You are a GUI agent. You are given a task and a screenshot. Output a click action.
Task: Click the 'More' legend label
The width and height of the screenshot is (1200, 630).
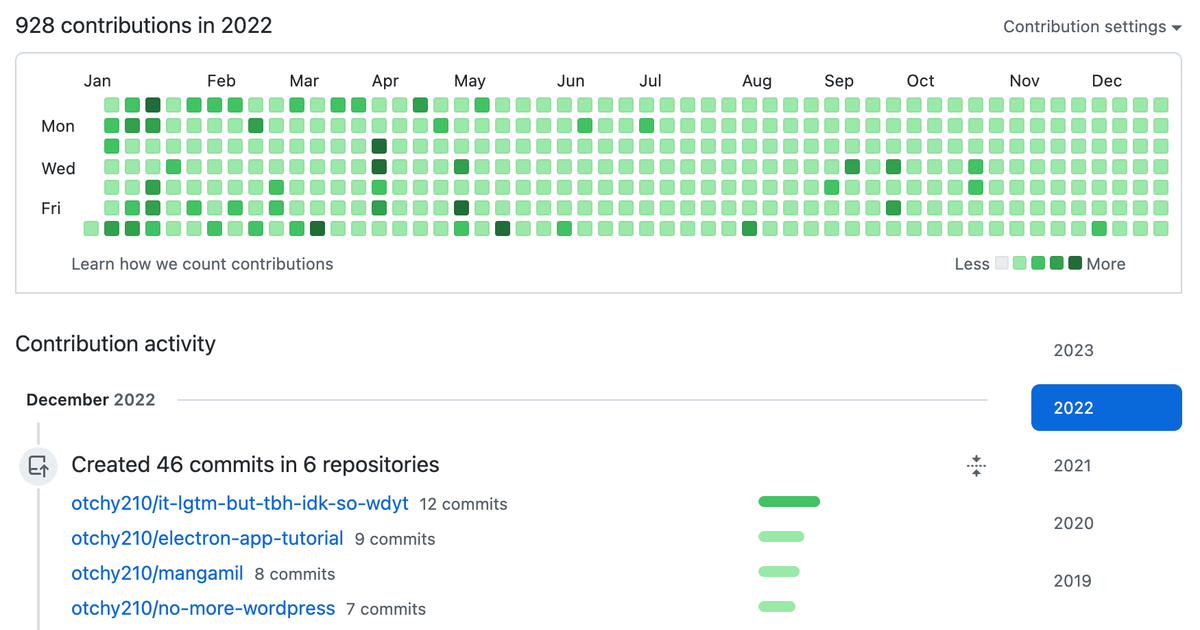tap(1106, 264)
